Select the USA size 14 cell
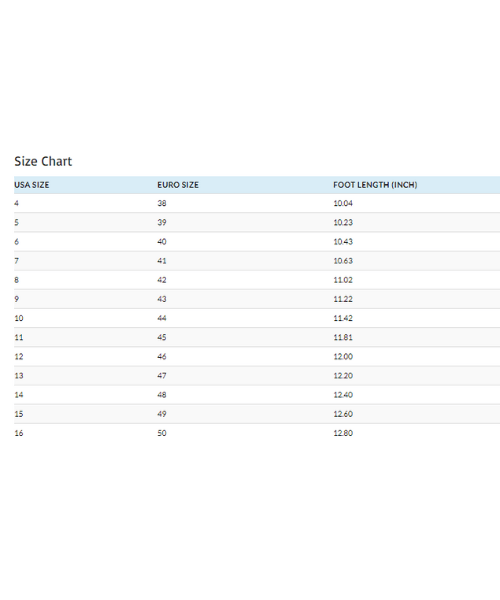 (x=19, y=395)
